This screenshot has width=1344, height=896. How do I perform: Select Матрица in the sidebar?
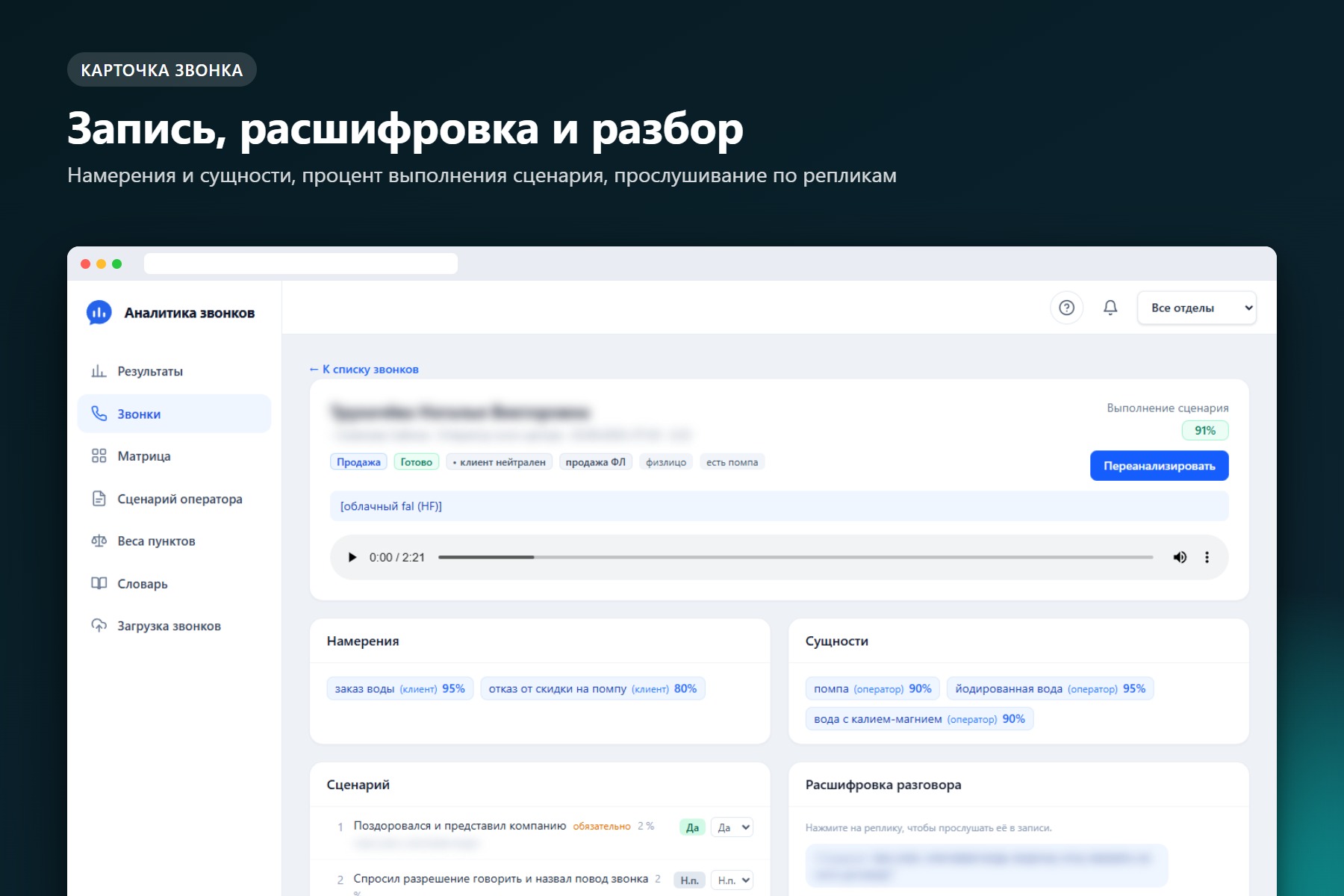tap(174, 455)
